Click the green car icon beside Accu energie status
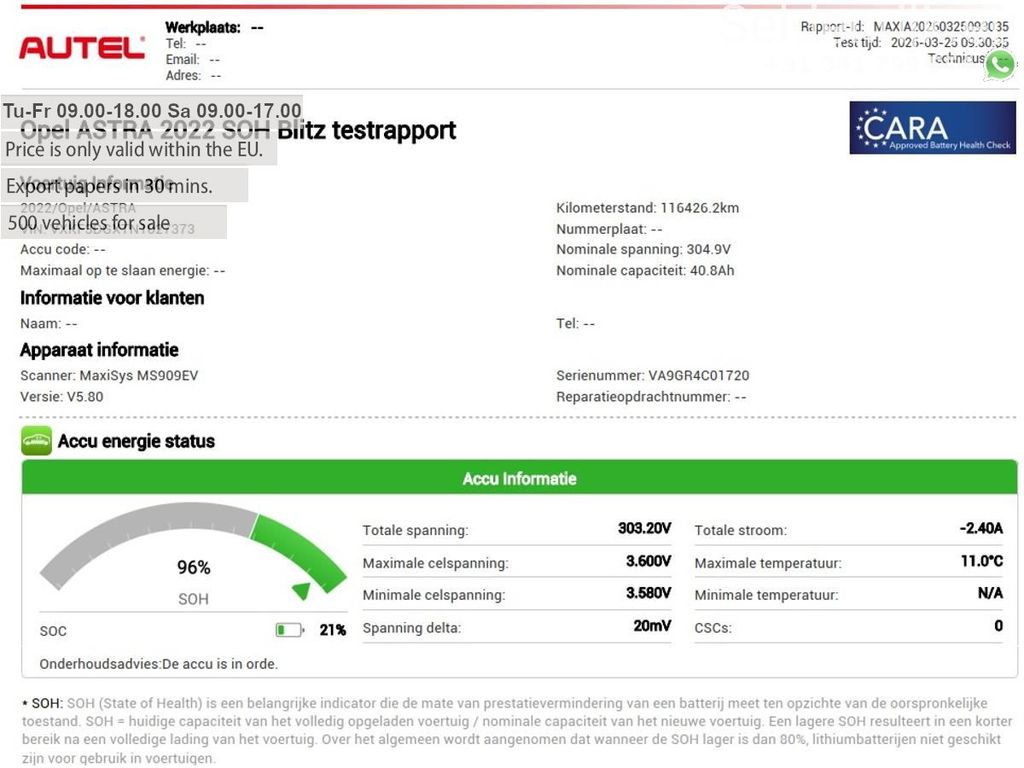Viewport: 1024px width, 768px height. click(36, 441)
